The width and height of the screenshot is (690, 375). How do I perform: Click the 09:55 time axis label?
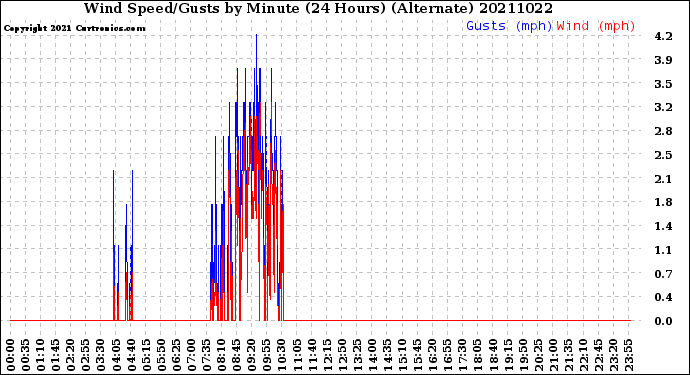click(267, 355)
